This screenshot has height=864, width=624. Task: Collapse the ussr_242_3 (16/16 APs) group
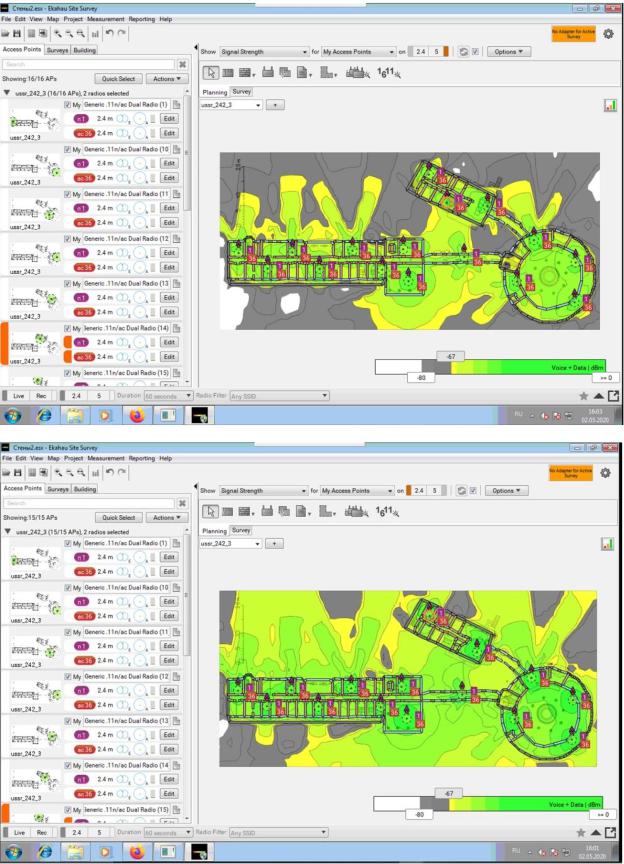click(7, 93)
